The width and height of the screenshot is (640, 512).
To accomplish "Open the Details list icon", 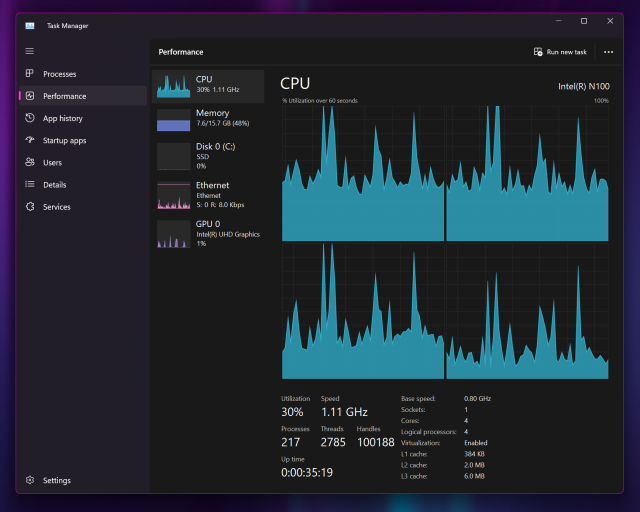I will 29,184.
